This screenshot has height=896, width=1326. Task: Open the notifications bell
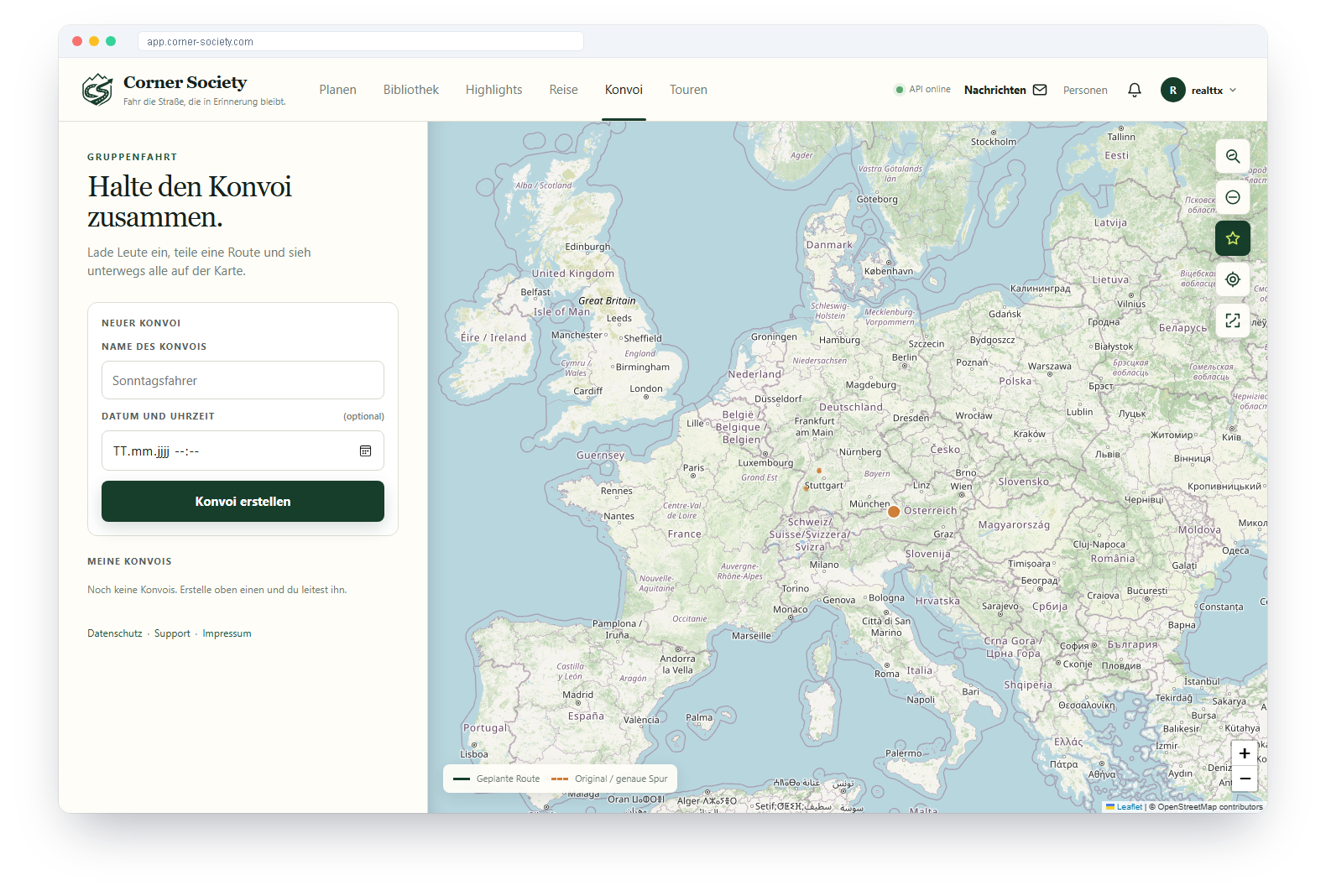click(x=1135, y=90)
